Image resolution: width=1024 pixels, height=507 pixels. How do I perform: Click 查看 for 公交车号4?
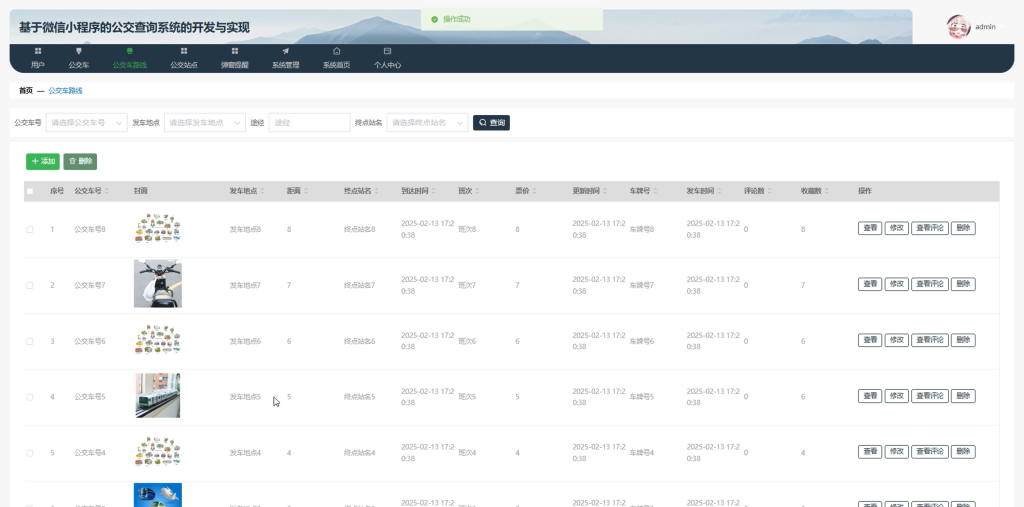coord(870,451)
